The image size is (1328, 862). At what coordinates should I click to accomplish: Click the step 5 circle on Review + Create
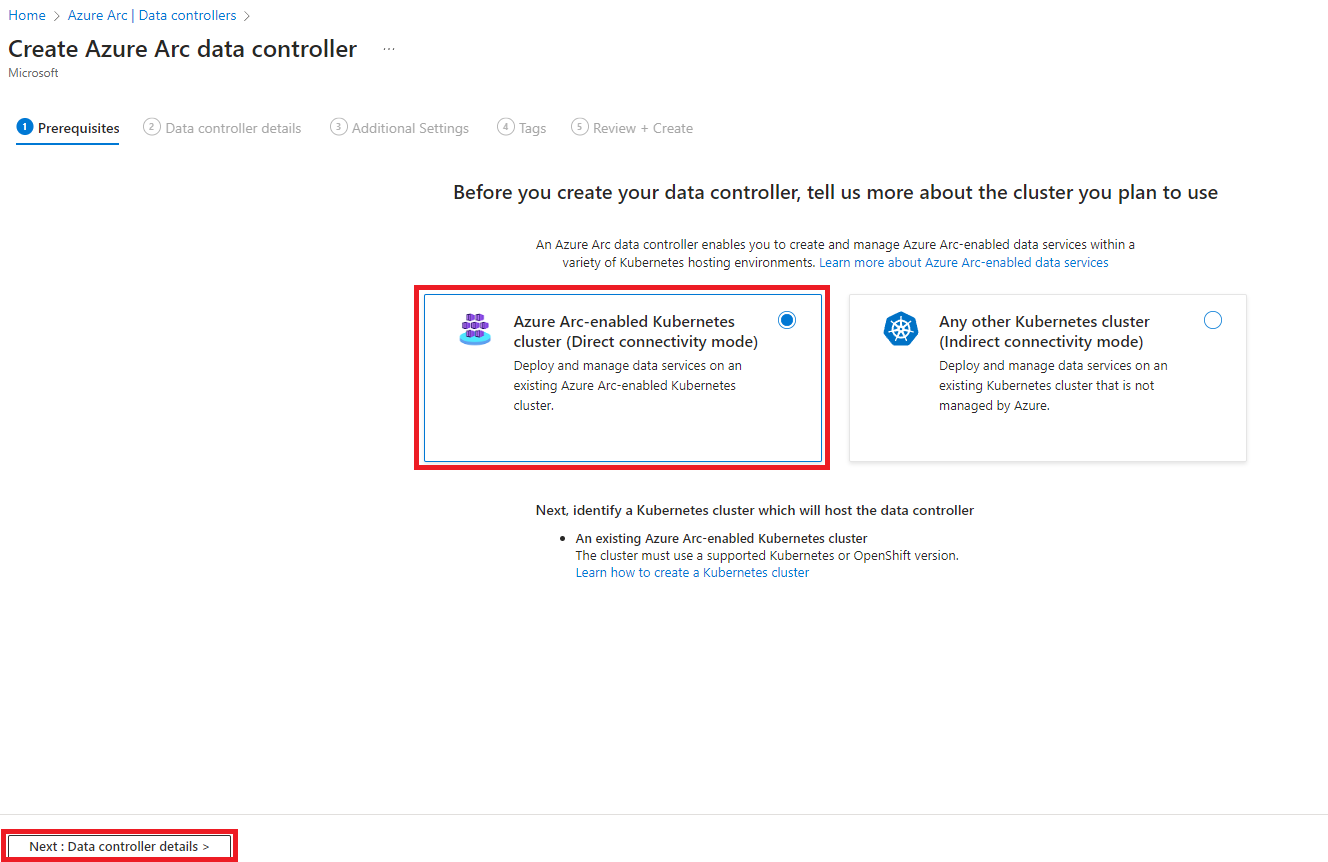(x=580, y=127)
